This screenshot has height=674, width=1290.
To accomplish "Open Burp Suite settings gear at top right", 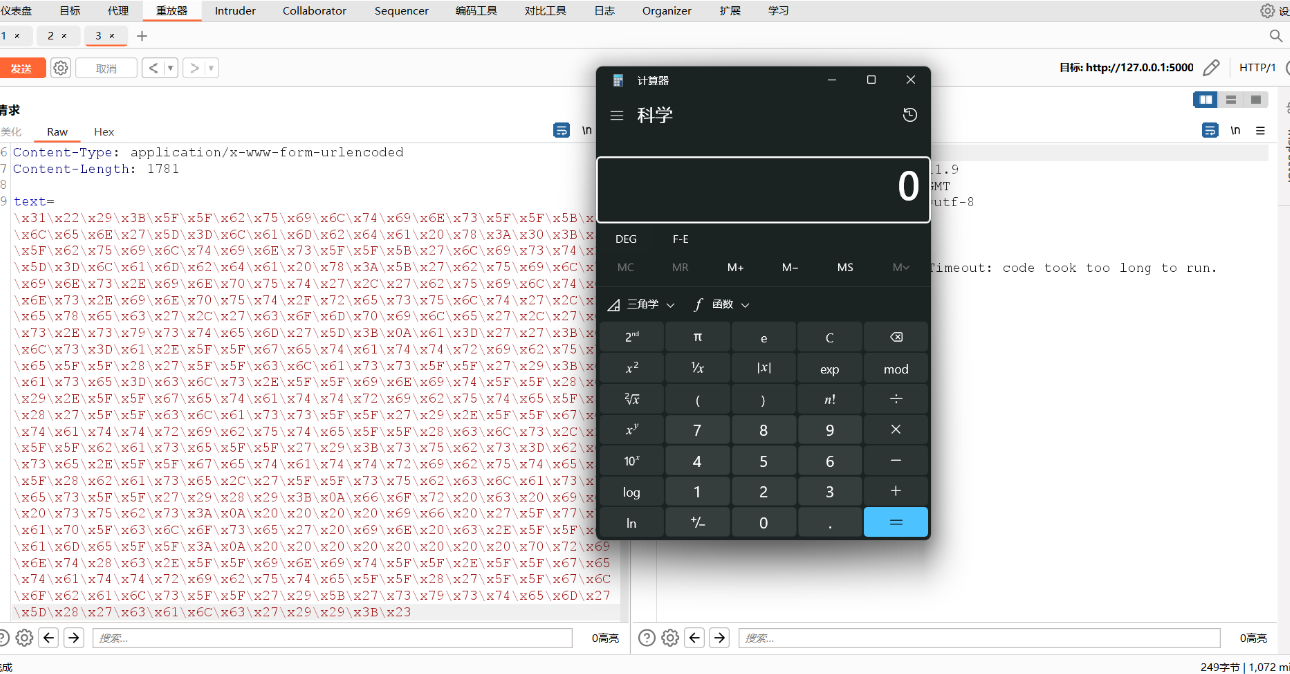I will pyautogui.click(x=1267, y=11).
